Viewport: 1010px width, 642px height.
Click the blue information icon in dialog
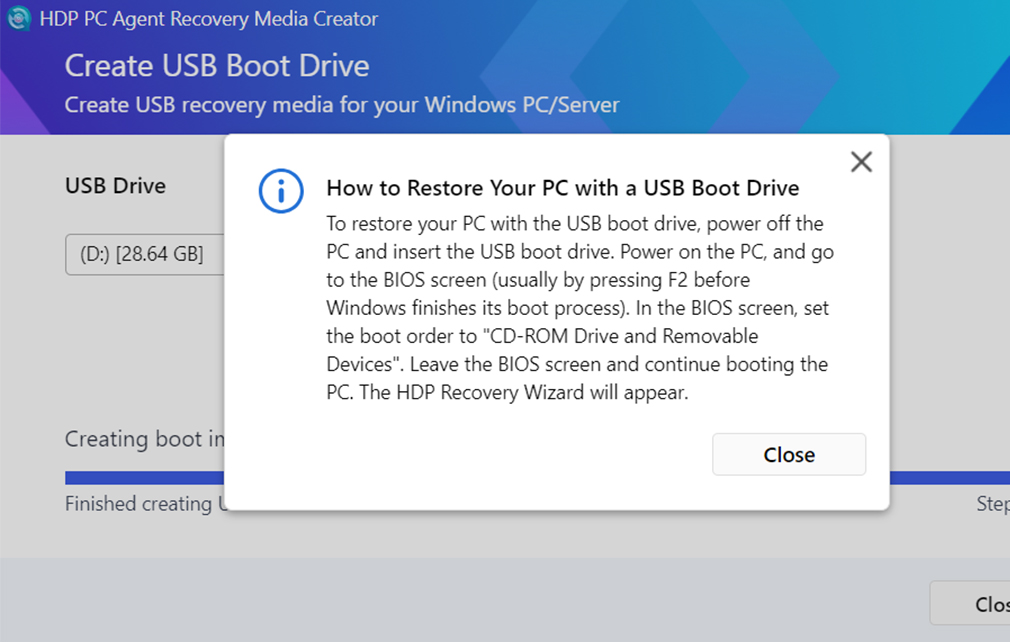[x=280, y=191]
